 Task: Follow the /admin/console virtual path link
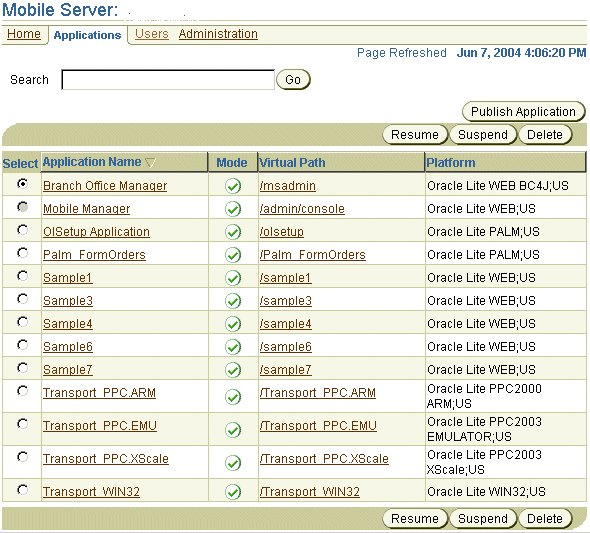(x=302, y=209)
